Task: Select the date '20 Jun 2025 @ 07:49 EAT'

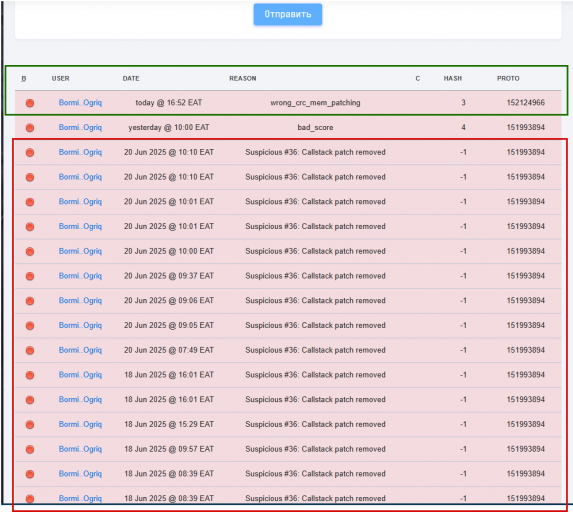Action: click(x=169, y=350)
